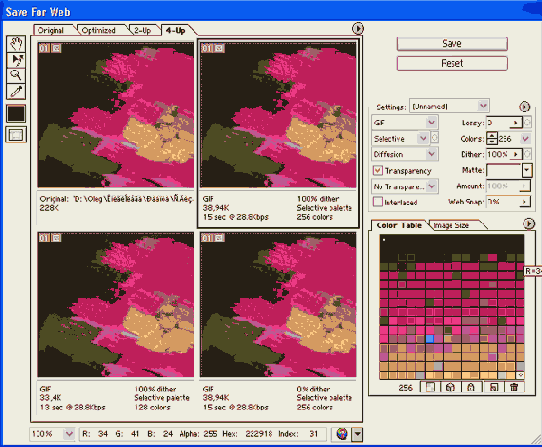542x447 pixels.
Task: Open the Selective palette dropdown
Action: click(400, 139)
